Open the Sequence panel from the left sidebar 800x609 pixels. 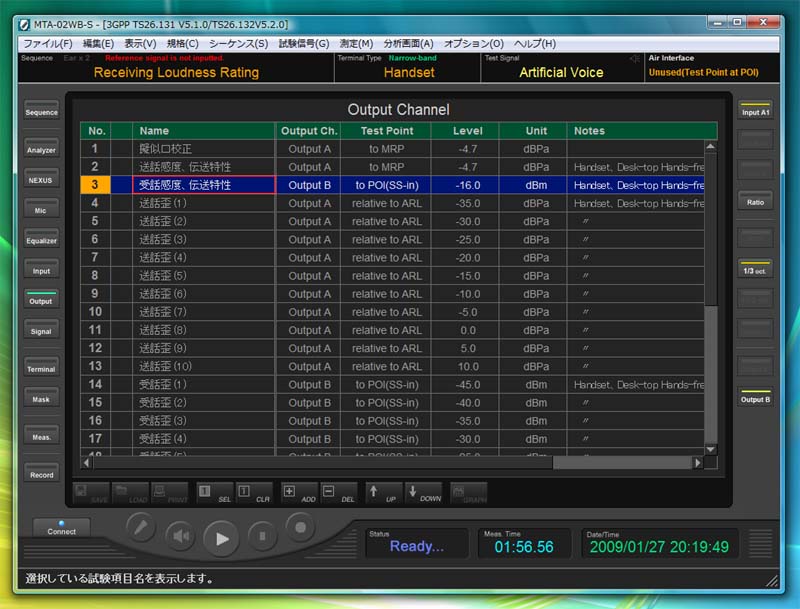coord(41,110)
